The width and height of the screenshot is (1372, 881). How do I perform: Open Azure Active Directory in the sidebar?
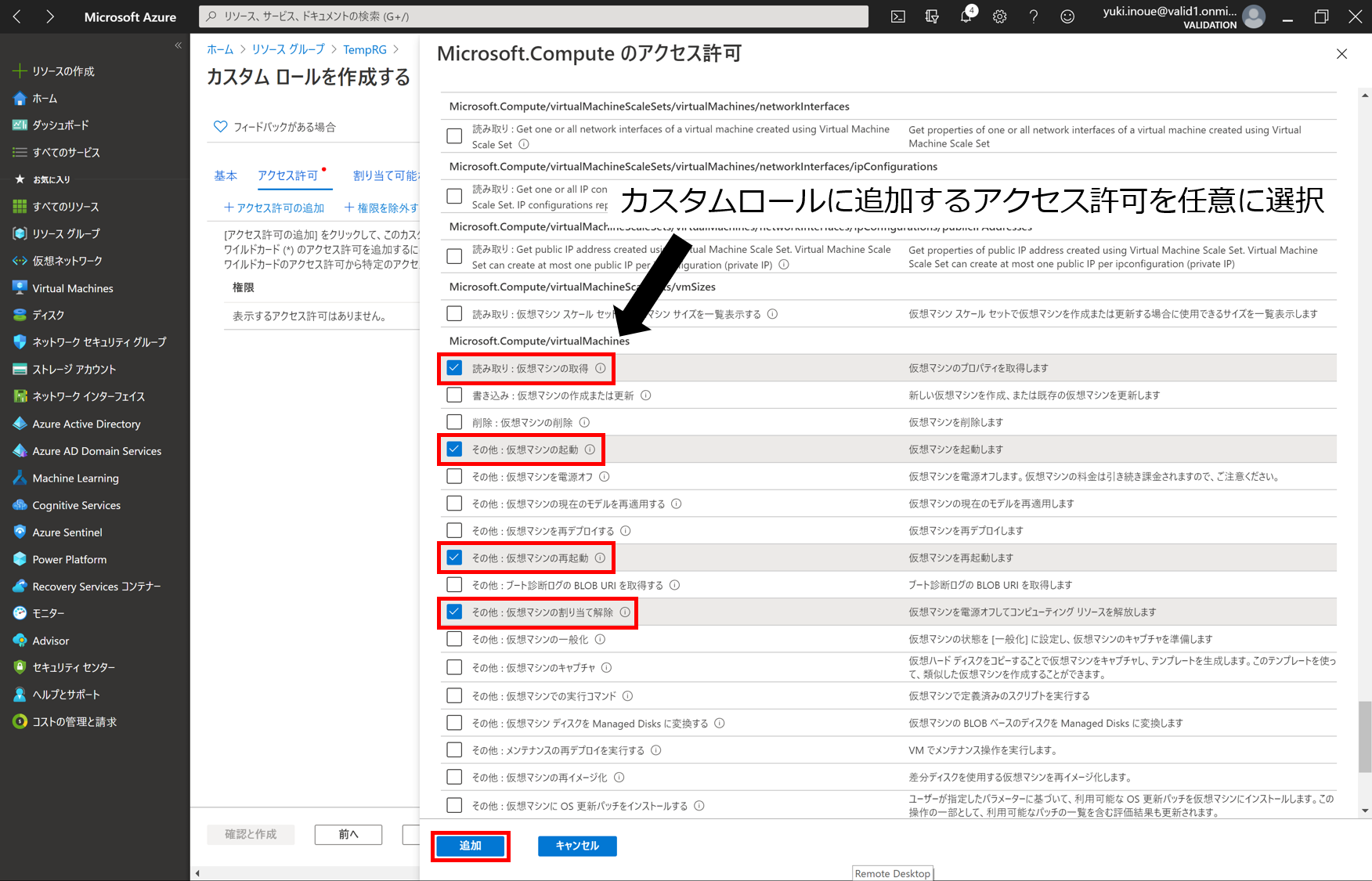click(x=86, y=424)
